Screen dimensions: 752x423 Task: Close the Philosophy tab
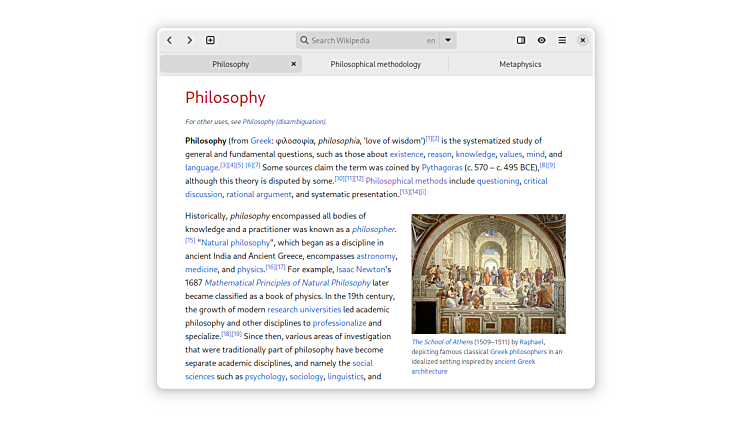tap(293, 64)
